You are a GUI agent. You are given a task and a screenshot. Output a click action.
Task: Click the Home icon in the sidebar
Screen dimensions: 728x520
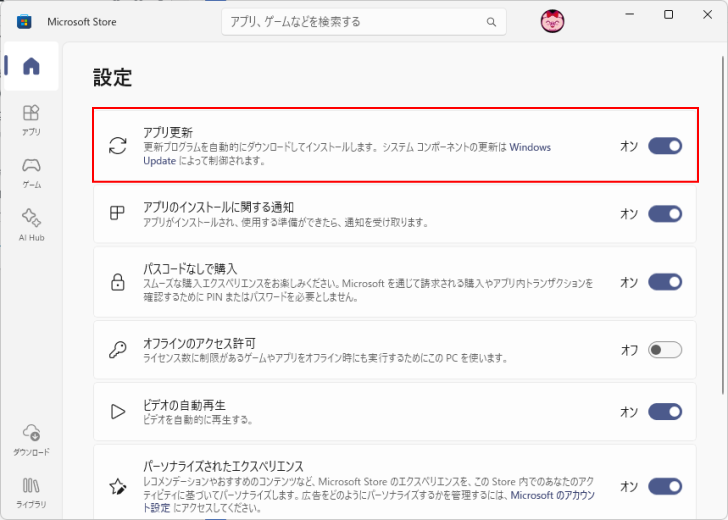(x=31, y=67)
